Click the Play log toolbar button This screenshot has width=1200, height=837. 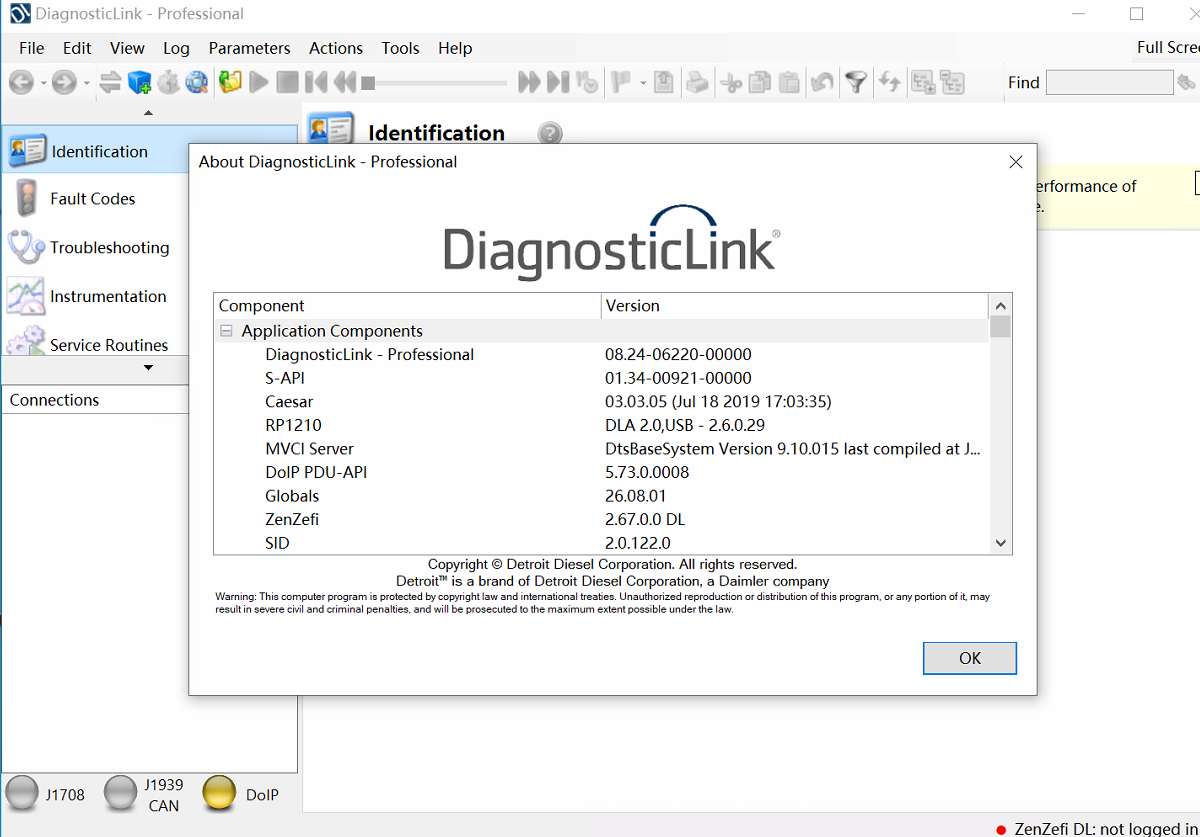point(259,82)
